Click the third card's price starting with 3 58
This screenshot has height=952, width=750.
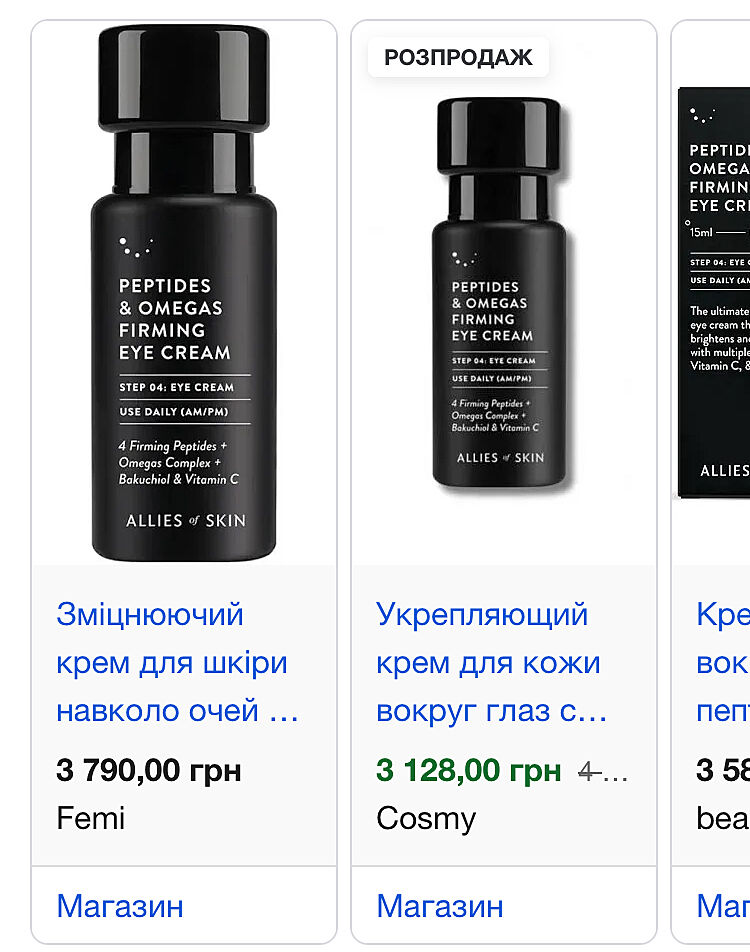pos(723,770)
